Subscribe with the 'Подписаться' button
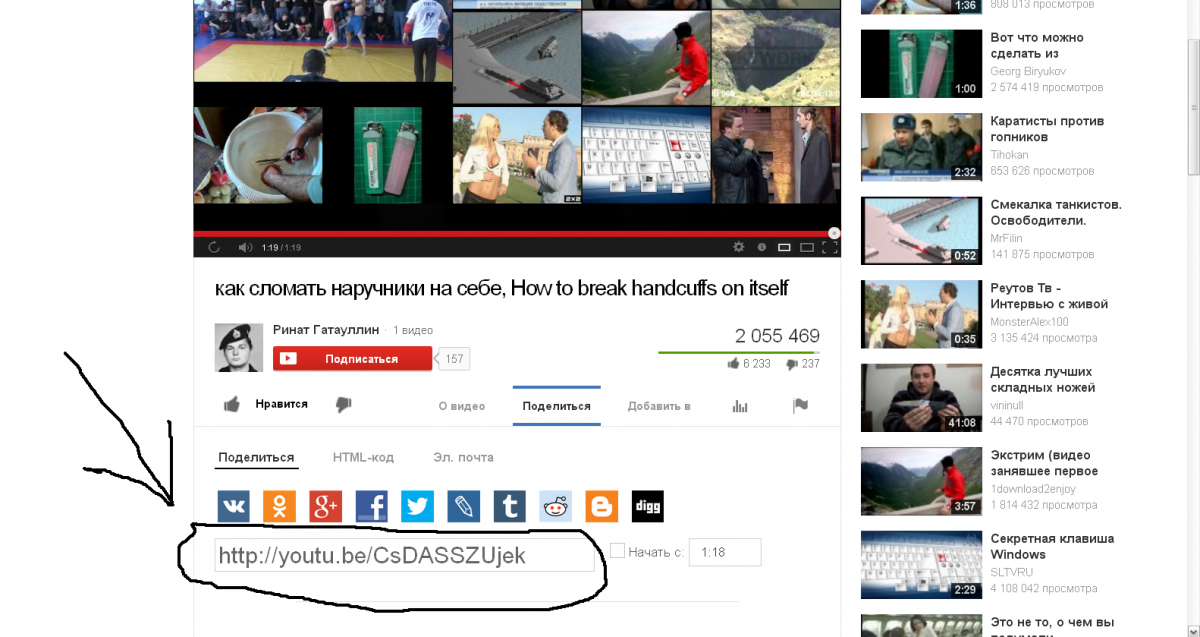The width and height of the screenshot is (1200, 637). pyautogui.click(x=352, y=359)
